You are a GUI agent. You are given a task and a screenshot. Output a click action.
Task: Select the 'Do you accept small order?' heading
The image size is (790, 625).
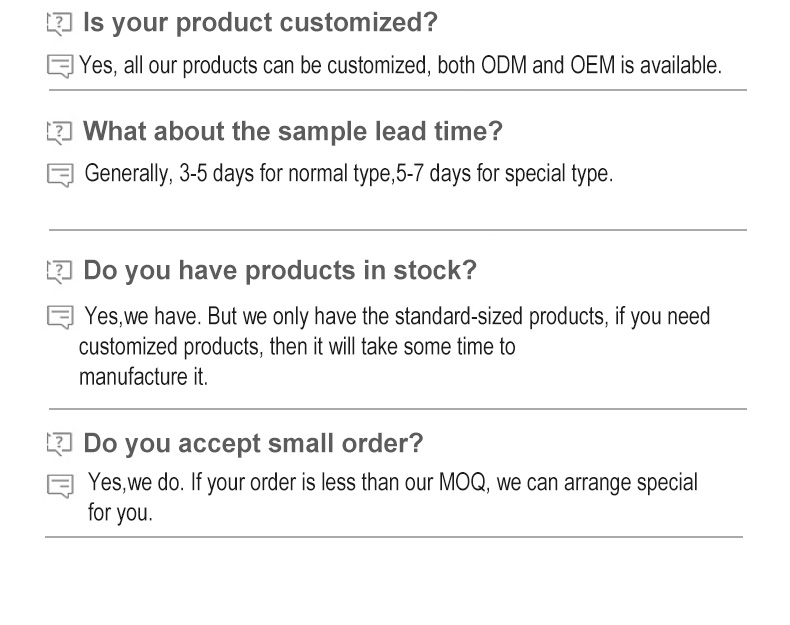click(253, 442)
